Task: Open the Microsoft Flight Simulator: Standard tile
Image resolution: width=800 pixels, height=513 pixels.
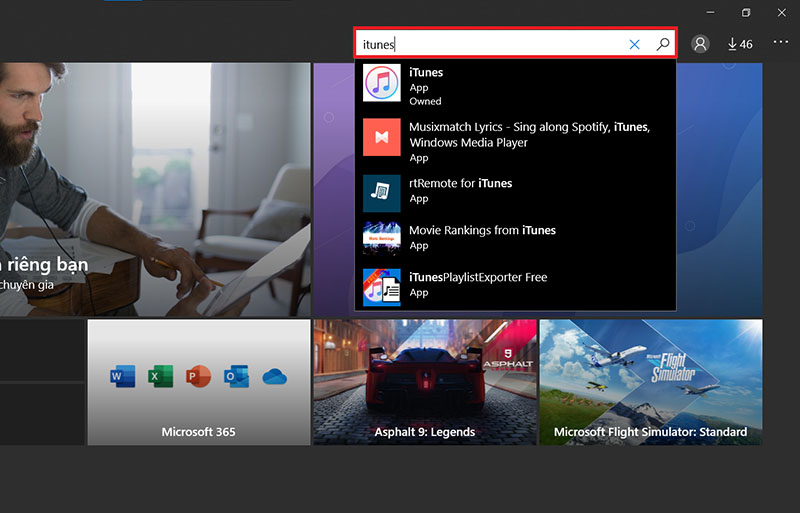Action: pos(650,382)
